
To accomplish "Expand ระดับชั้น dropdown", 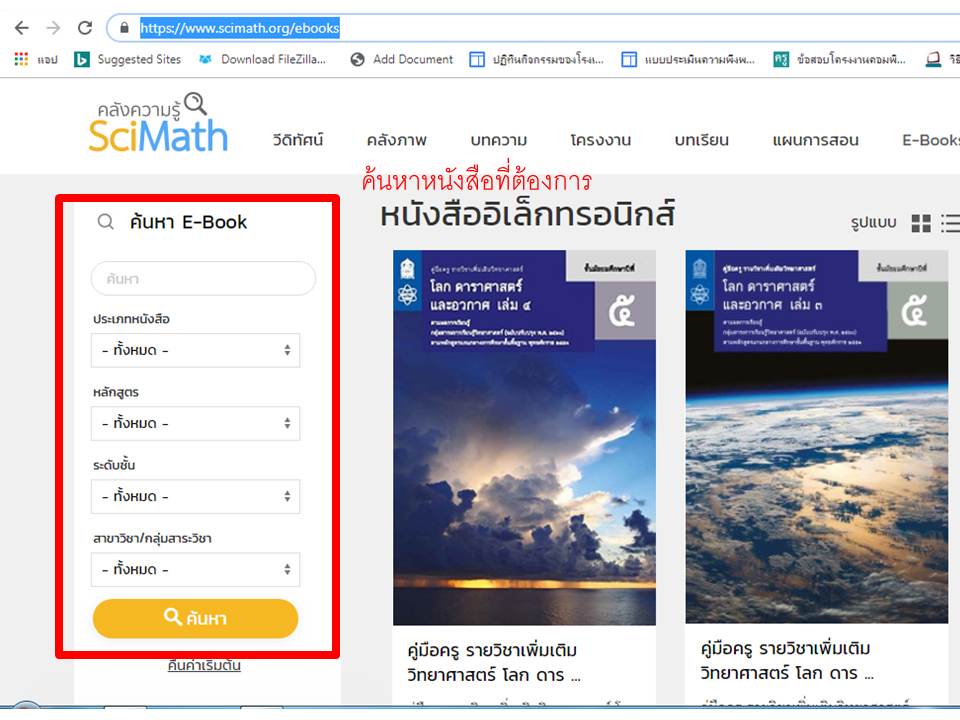I will click(195, 496).
